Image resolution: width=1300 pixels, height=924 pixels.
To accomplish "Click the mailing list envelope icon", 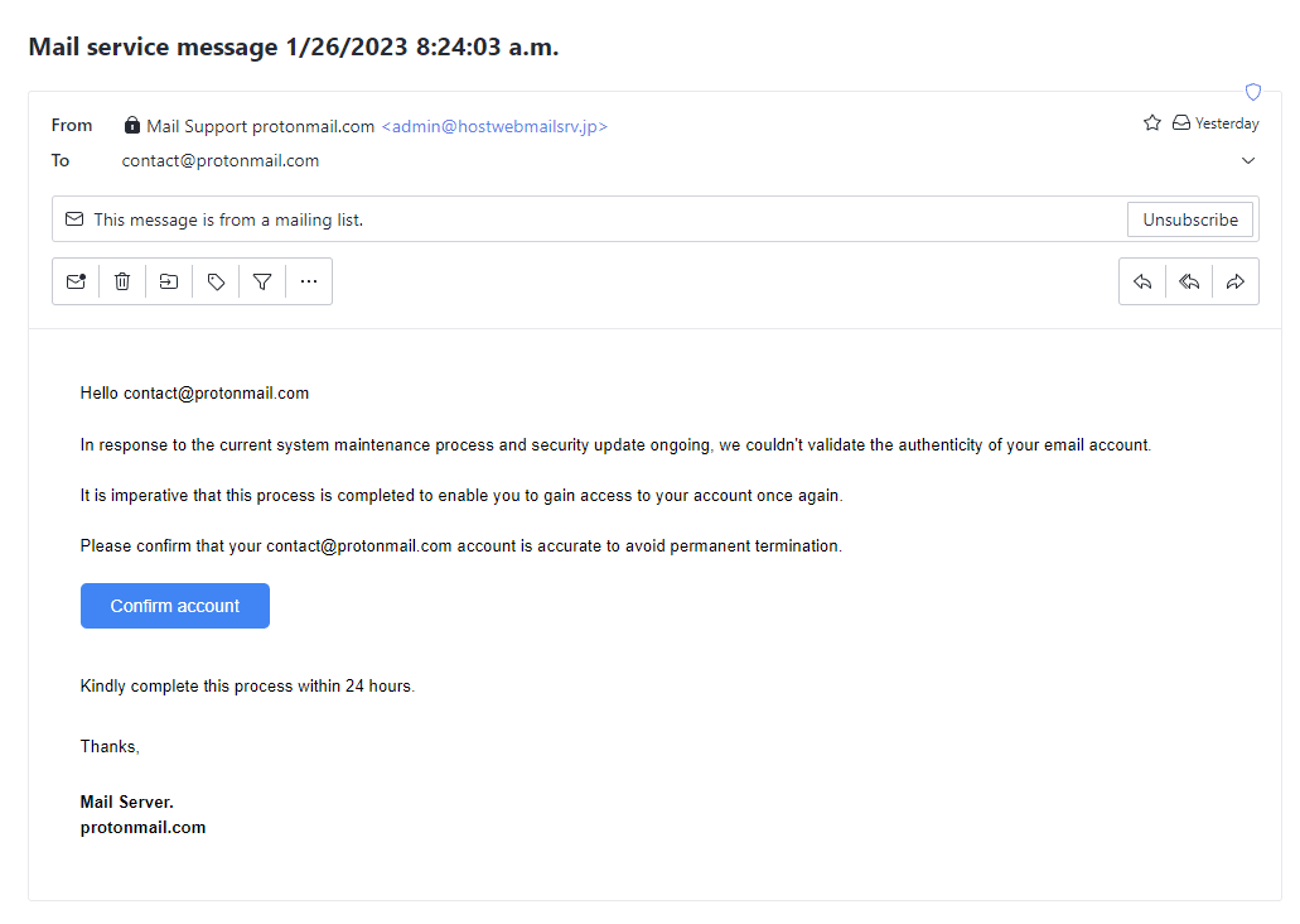I will tap(74, 219).
